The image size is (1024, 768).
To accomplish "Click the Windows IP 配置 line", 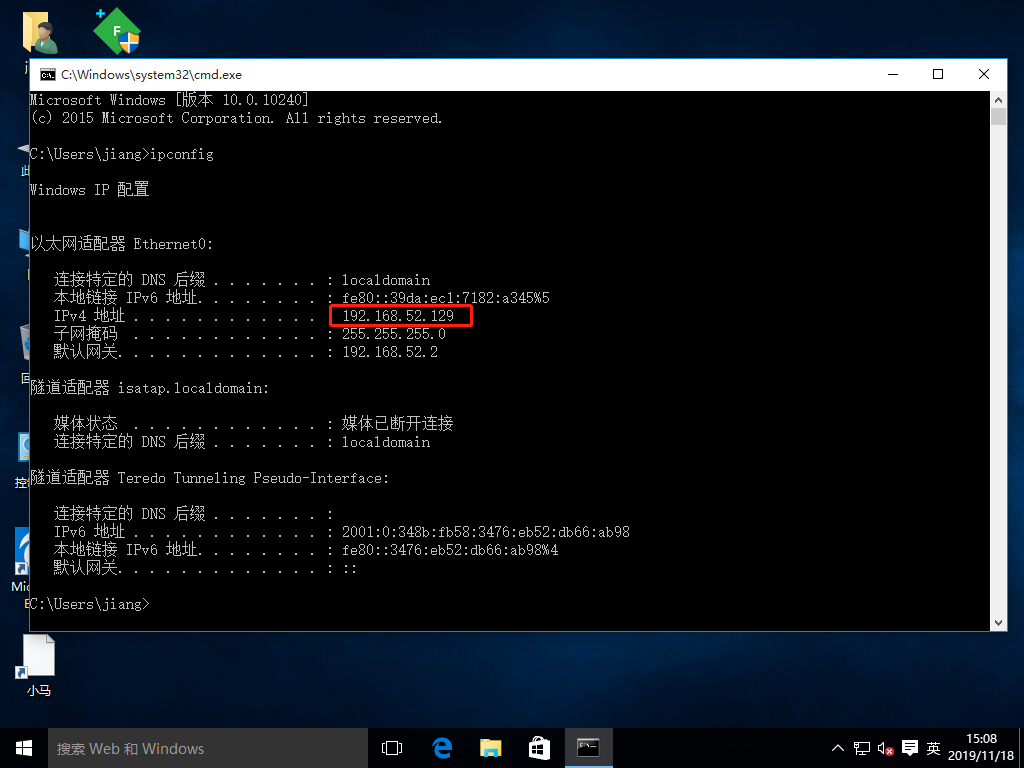I will coord(89,190).
